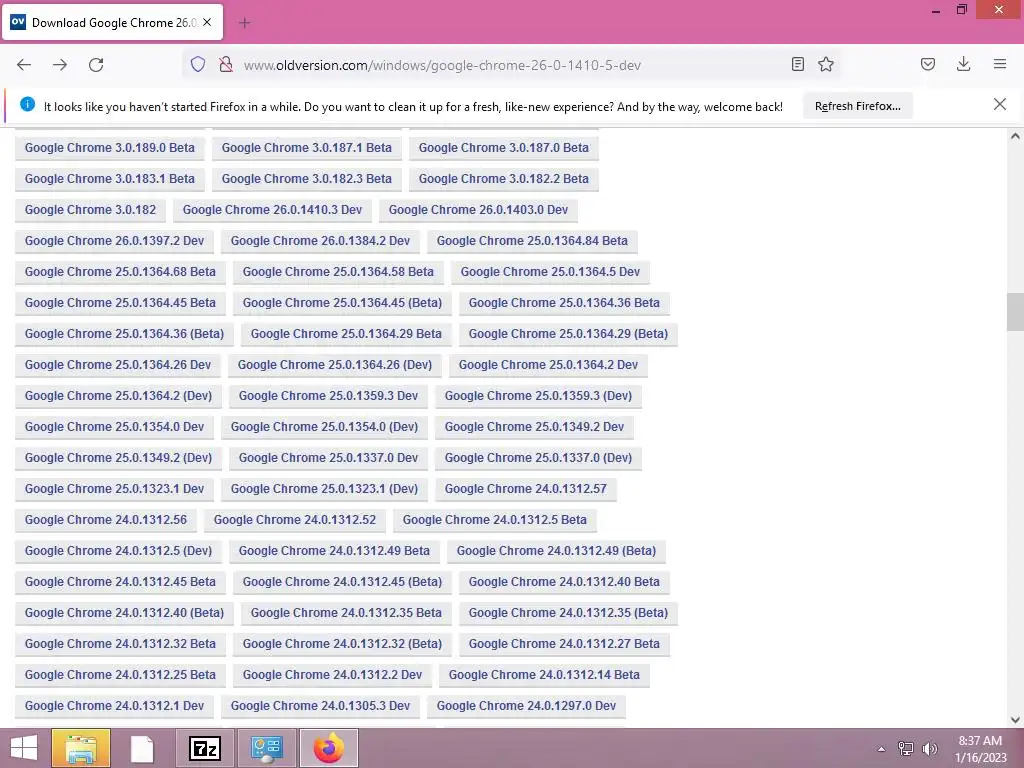Select Google Chrome 24.0.1312.5 Beta
This screenshot has height=768, width=1024.
click(494, 520)
